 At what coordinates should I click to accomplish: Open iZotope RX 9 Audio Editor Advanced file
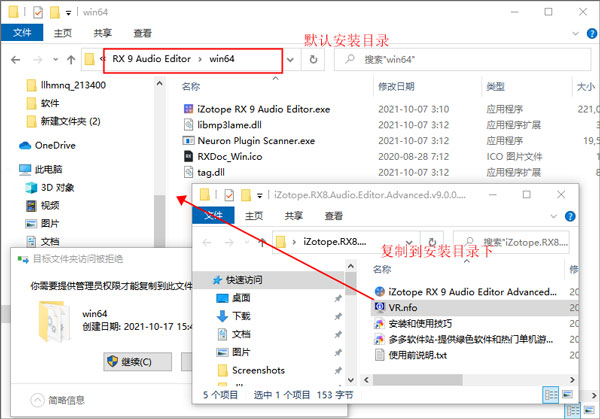point(470,292)
